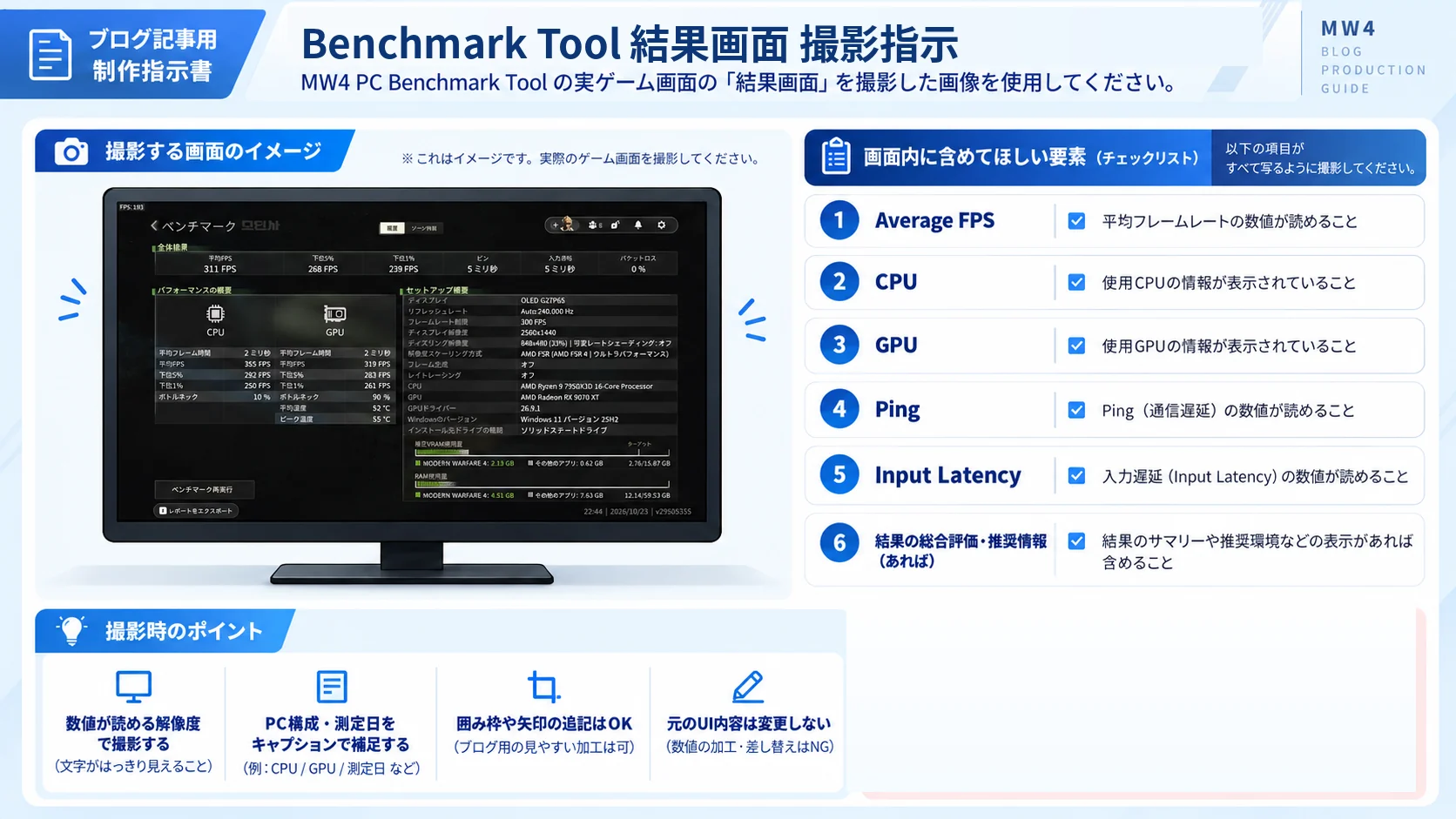Click the MW4 BLOG PRODUCTION GUIDE logo text
Image resolution: width=1456 pixels, height=819 pixels.
coord(1373,57)
